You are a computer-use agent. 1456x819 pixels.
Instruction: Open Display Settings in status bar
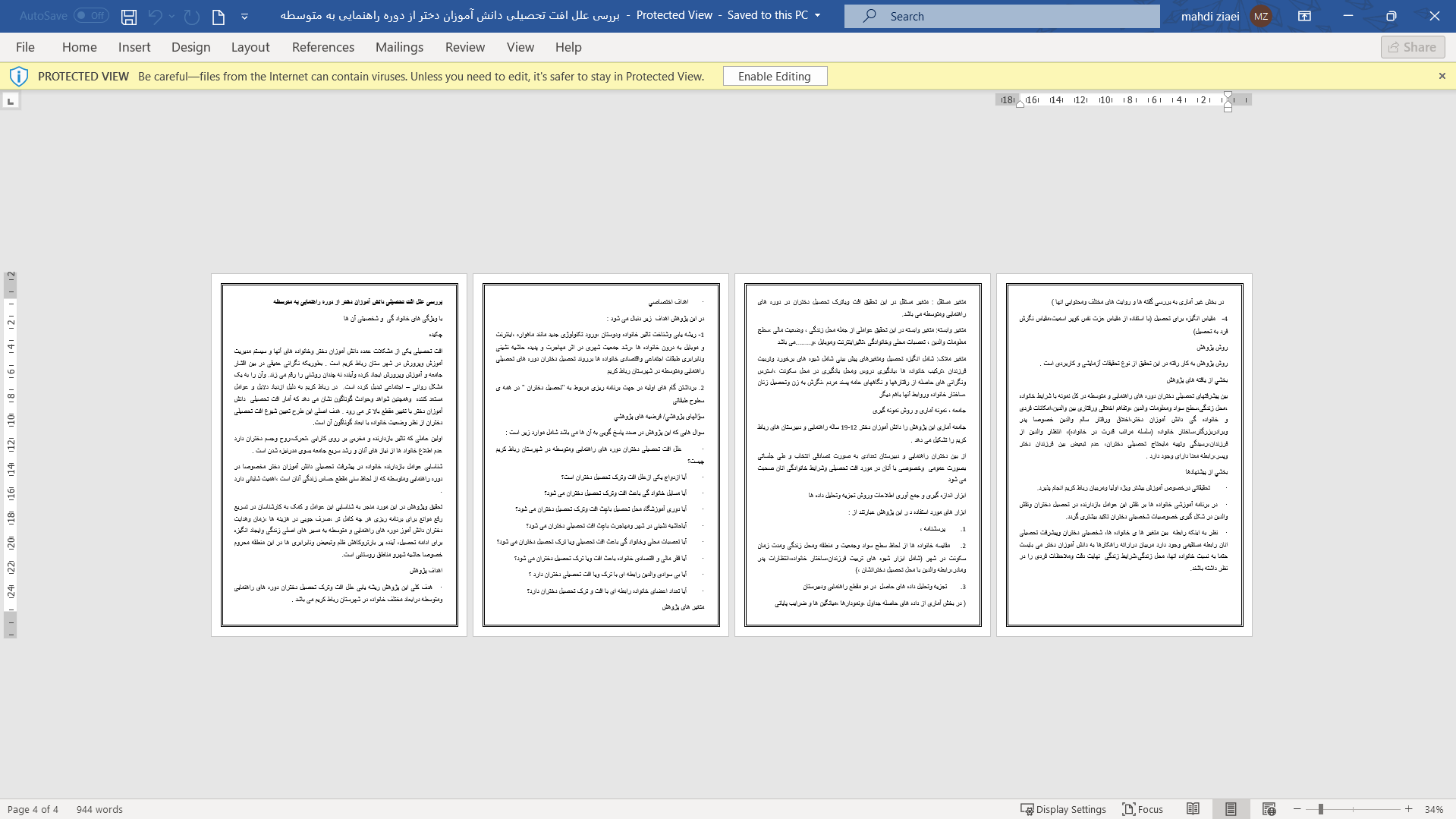(x=1063, y=809)
